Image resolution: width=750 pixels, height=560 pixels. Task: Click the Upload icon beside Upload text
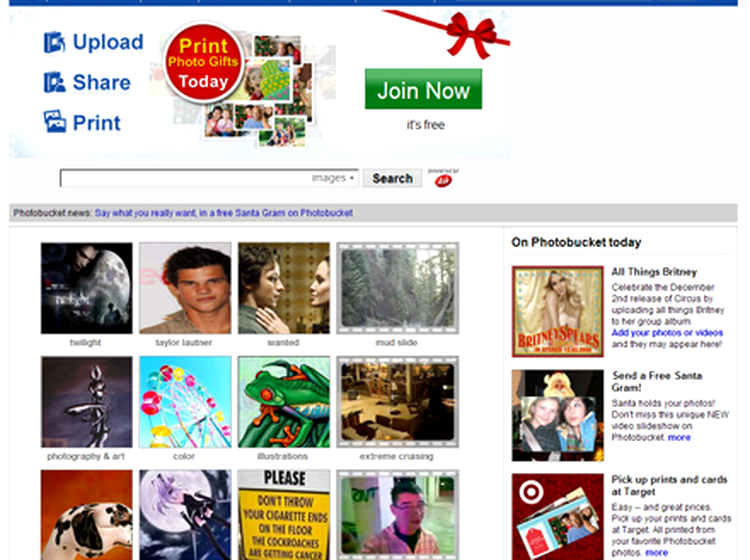pyautogui.click(x=54, y=42)
